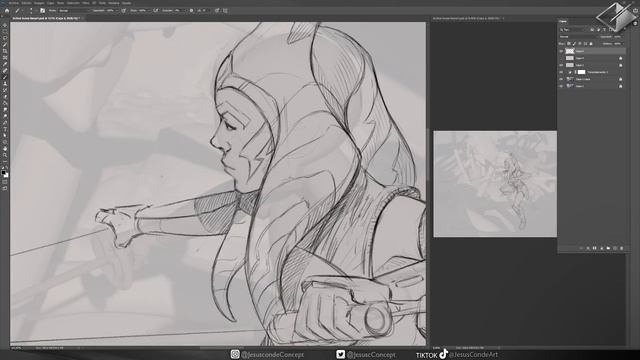Open the Ventana menu
Viewport: 640px width, 360px height.
click(x=114, y=3)
